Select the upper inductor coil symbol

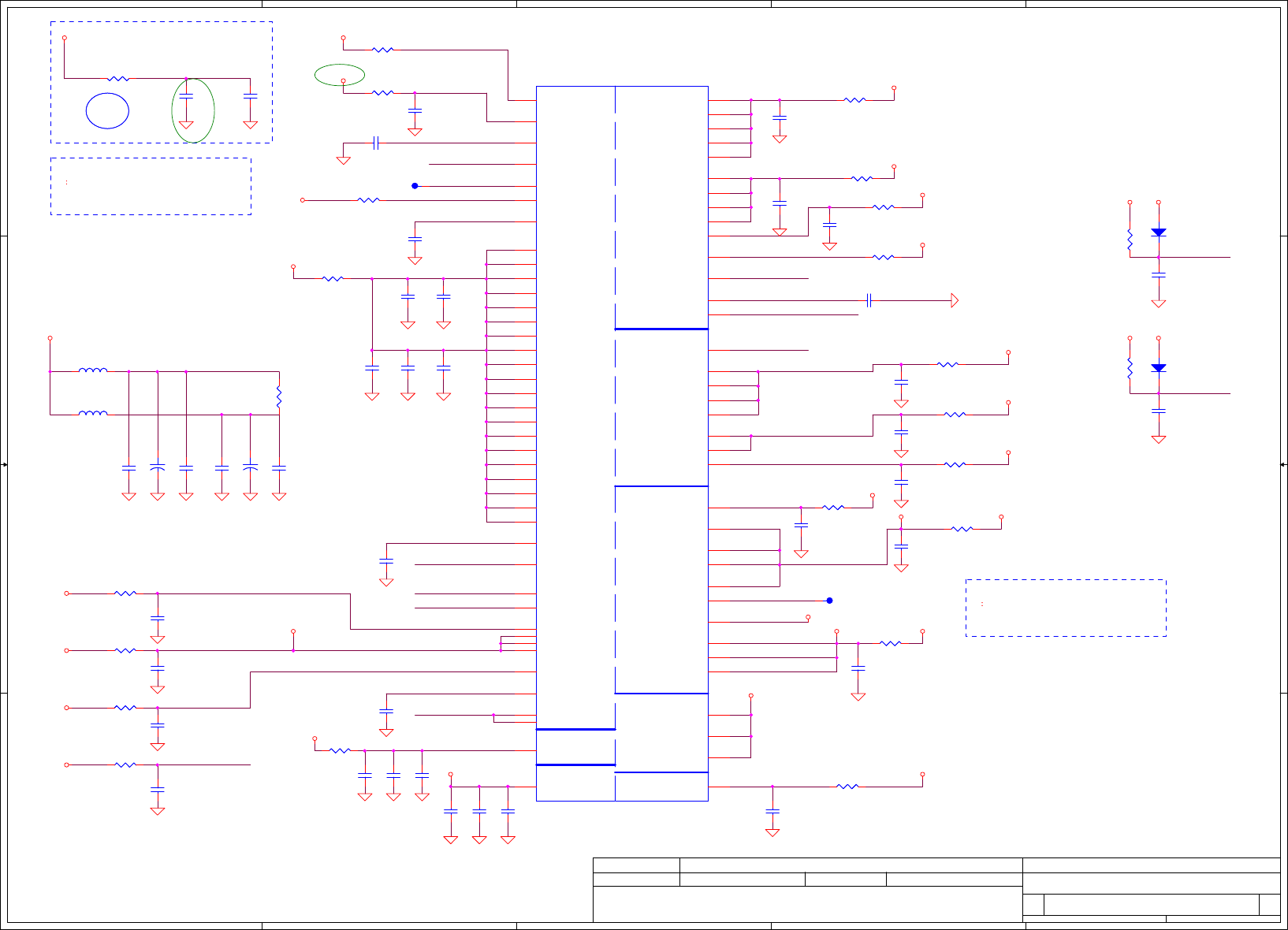(x=93, y=370)
